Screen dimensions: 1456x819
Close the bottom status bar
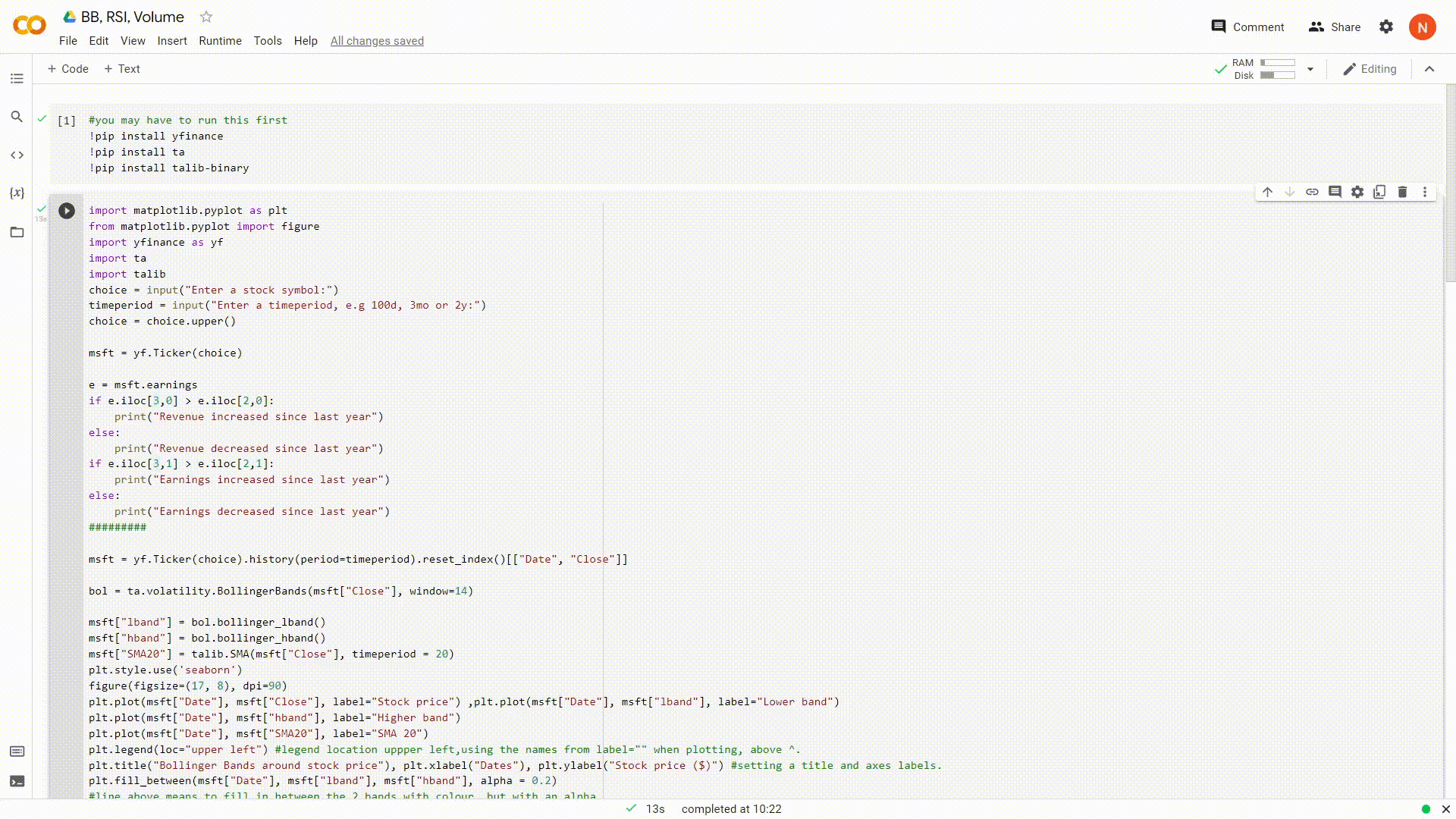tap(1445, 809)
